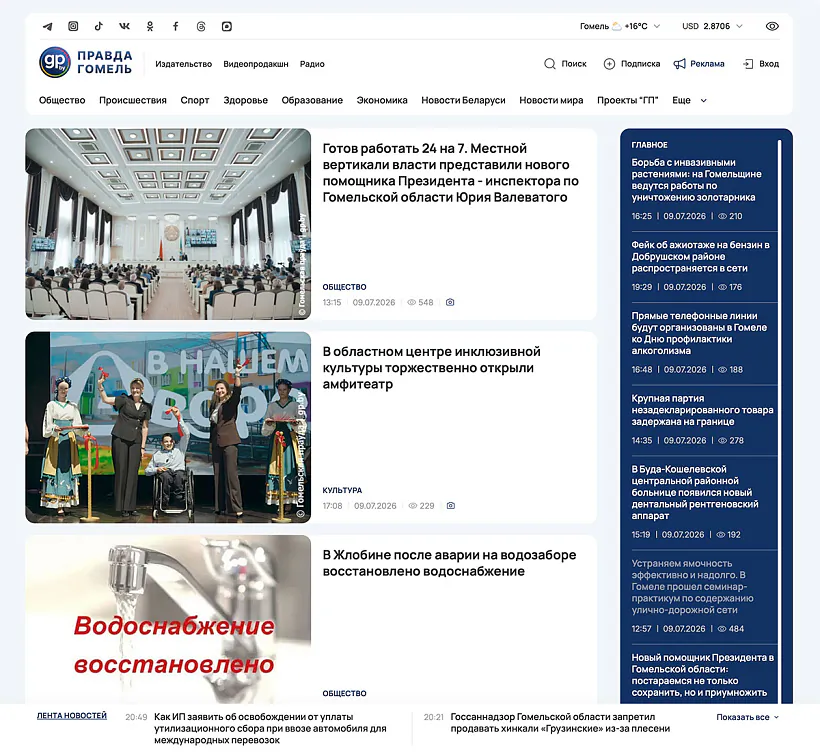Expand the Еще menu chevron
Viewport: 820px width, 752px height.
click(x=704, y=100)
